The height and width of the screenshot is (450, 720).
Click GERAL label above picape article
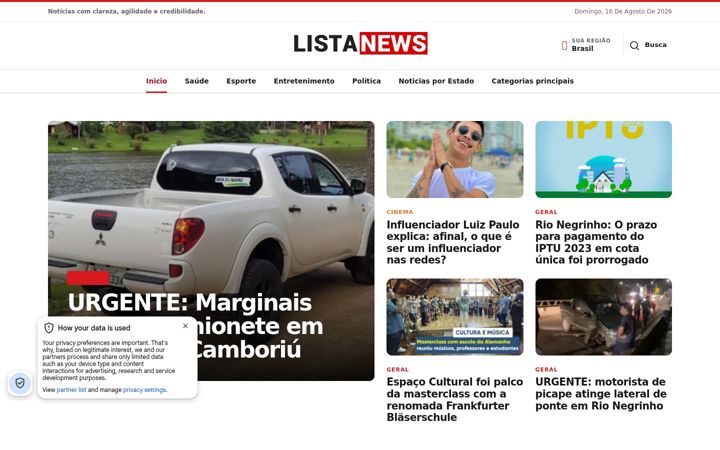(546, 370)
